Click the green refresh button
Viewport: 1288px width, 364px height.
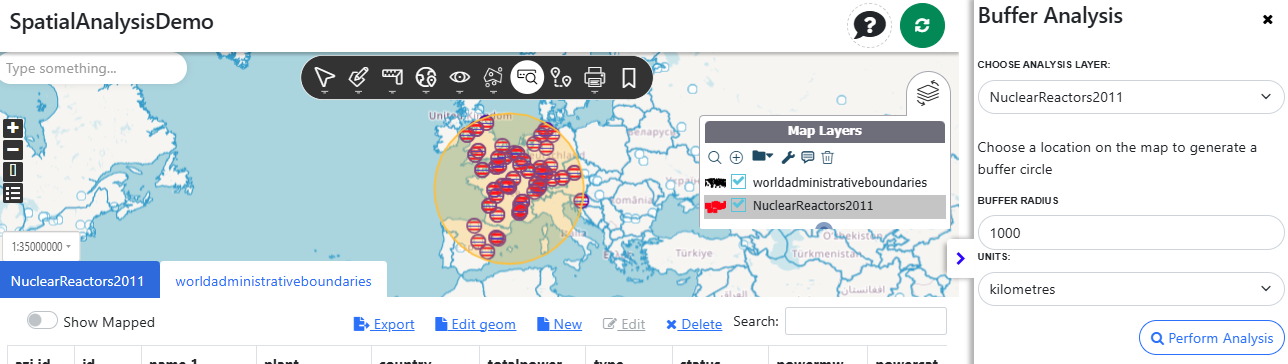(922, 25)
